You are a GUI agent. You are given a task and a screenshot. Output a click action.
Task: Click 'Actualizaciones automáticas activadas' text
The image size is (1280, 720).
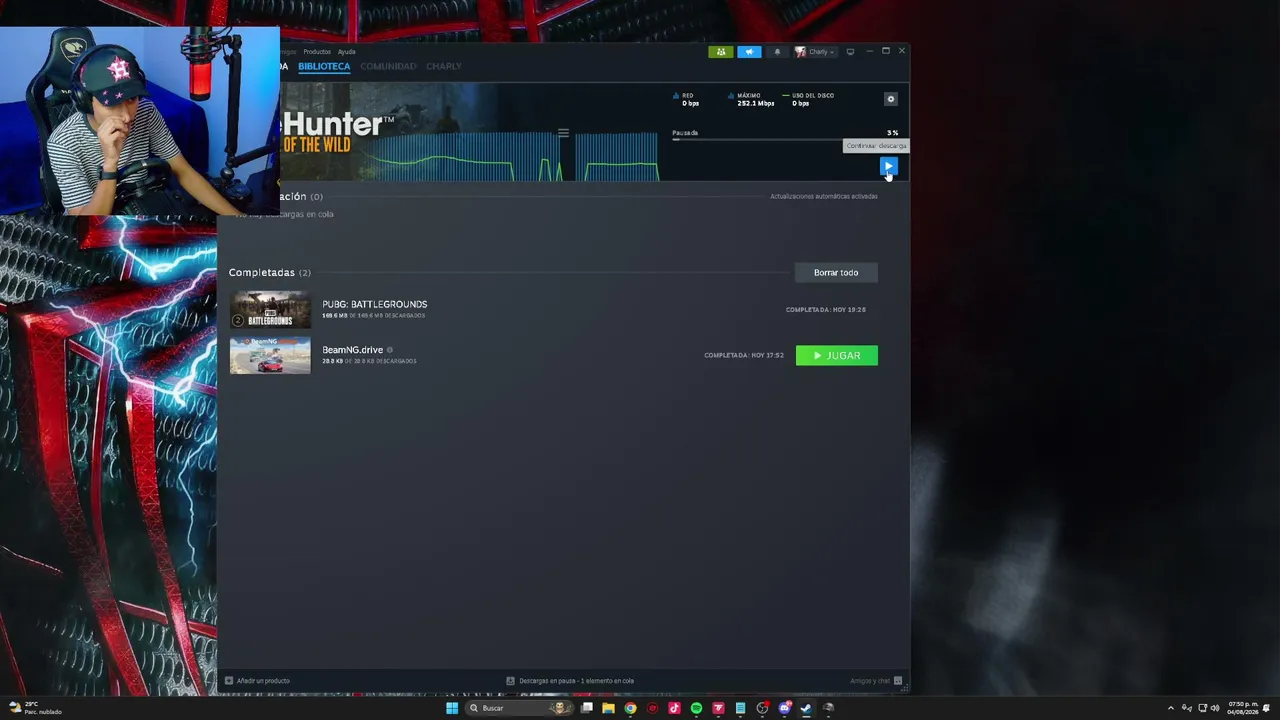[824, 196]
